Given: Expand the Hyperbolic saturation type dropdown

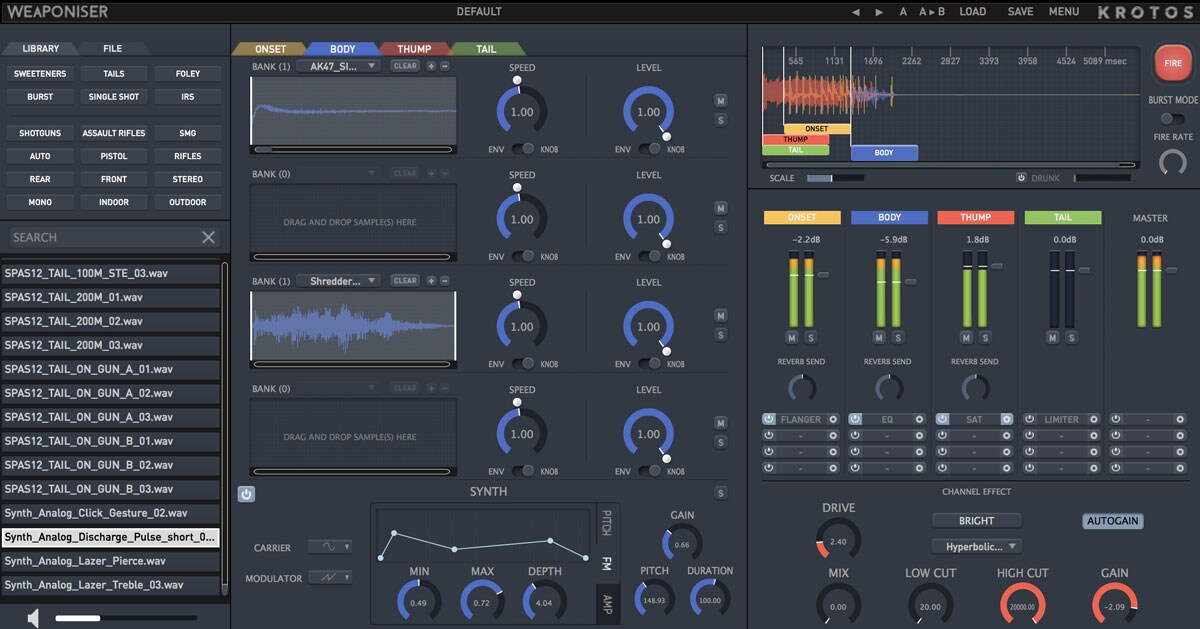Looking at the screenshot, I should 975,546.
